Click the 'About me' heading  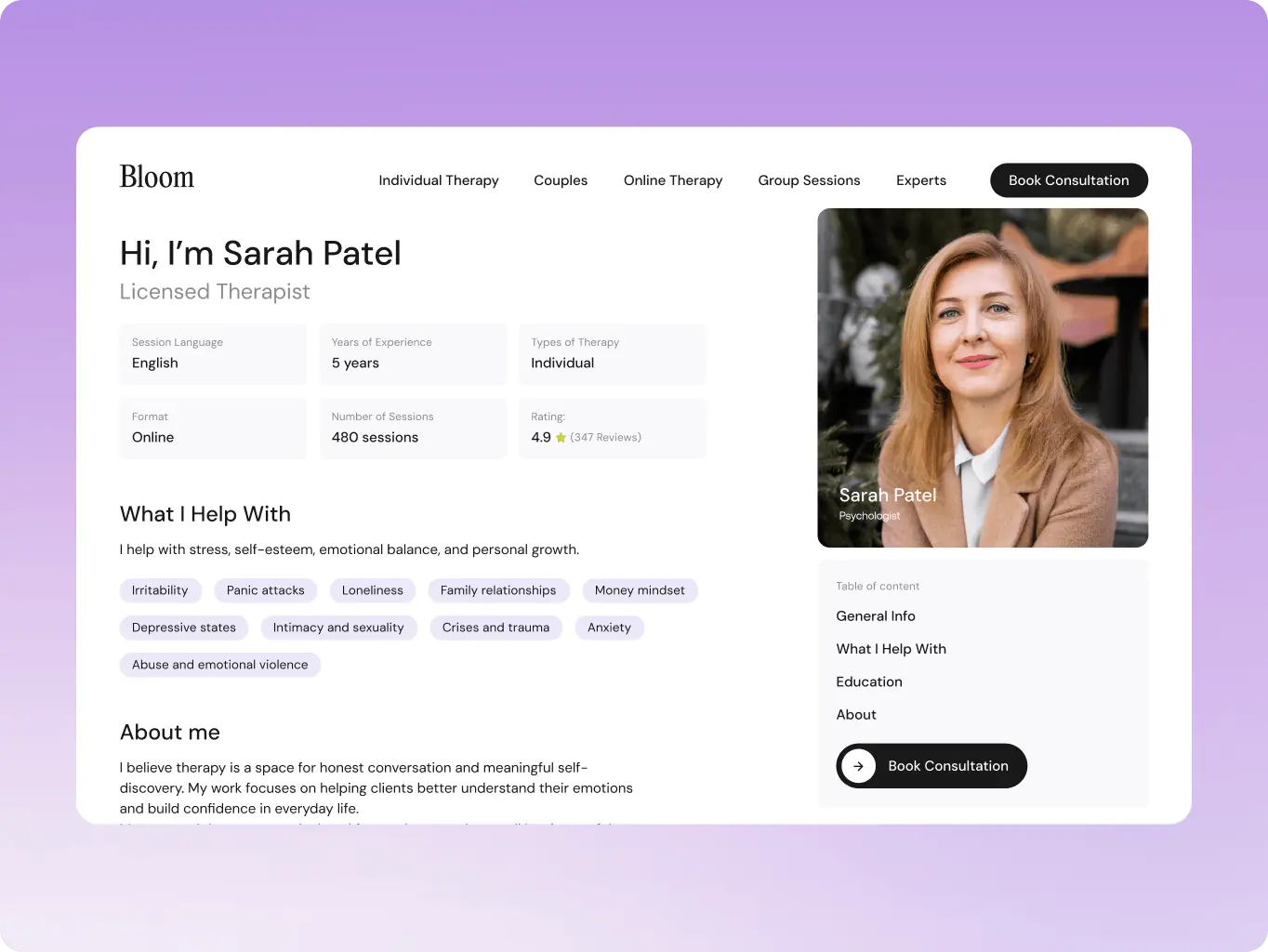[170, 733]
